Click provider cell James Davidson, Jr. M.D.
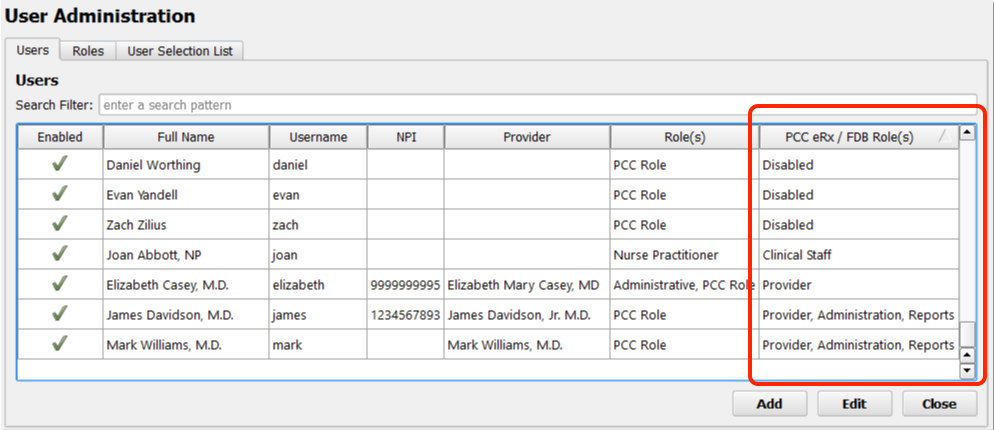994x430 pixels. click(527, 315)
